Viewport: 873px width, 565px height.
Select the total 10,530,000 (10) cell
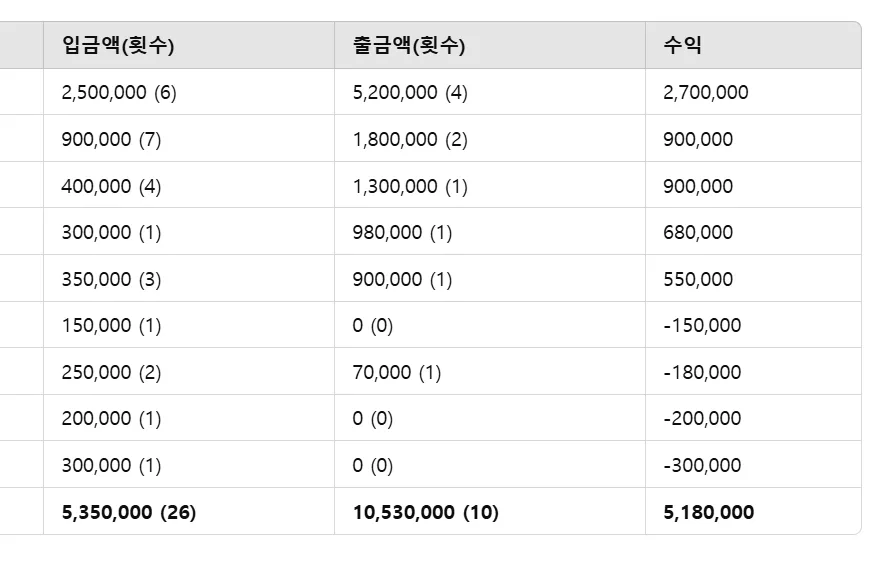490,512
